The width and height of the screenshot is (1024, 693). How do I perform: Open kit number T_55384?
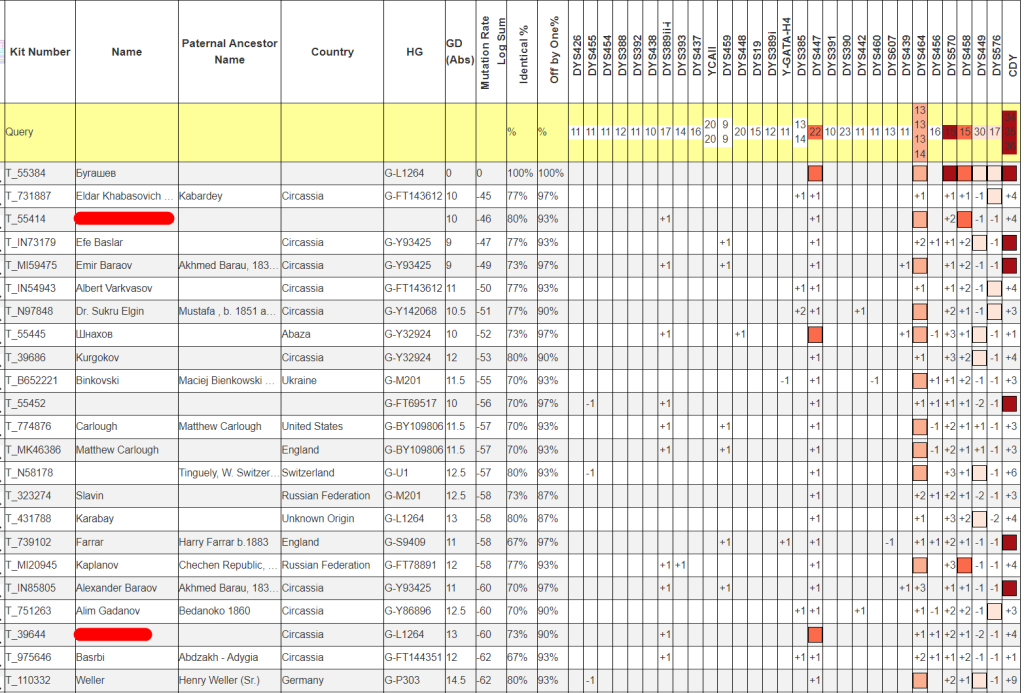tap(27, 173)
